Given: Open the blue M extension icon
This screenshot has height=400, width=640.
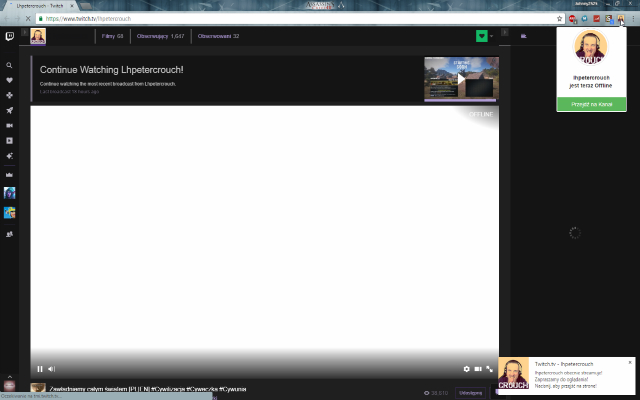Looking at the screenshot, I should [x=584, y=19].
